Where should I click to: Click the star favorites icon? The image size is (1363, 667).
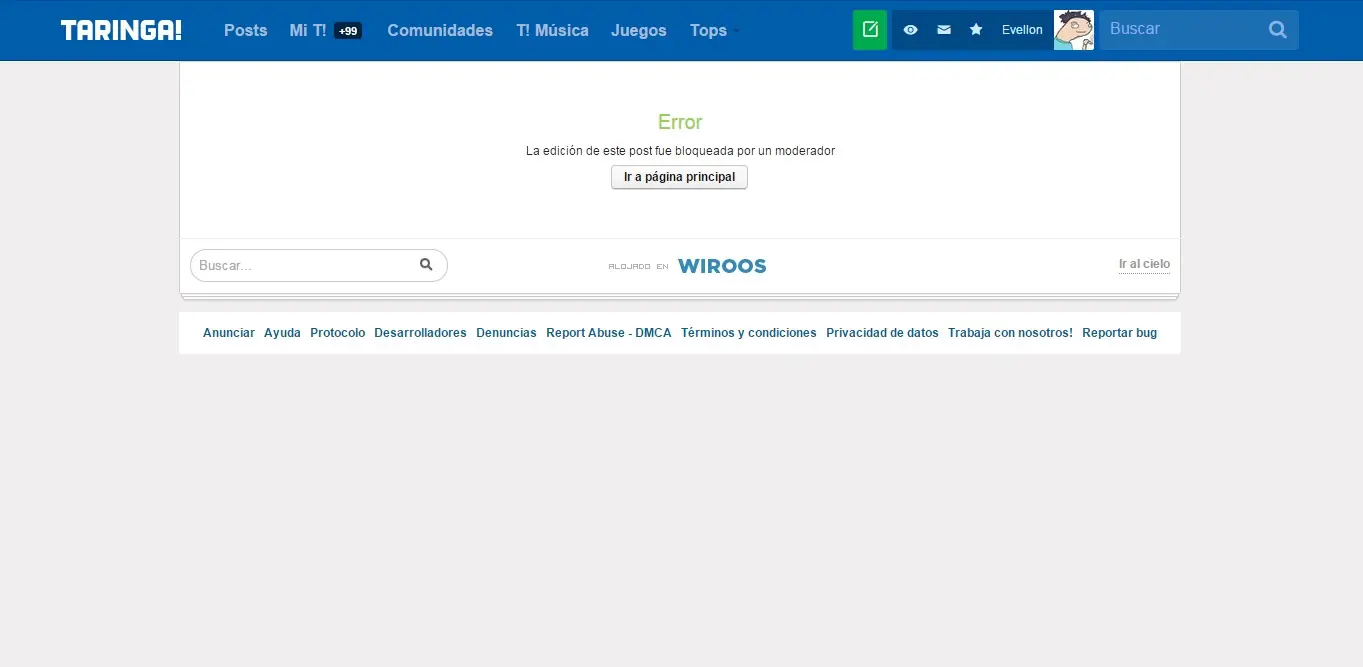tap(975, 30)
